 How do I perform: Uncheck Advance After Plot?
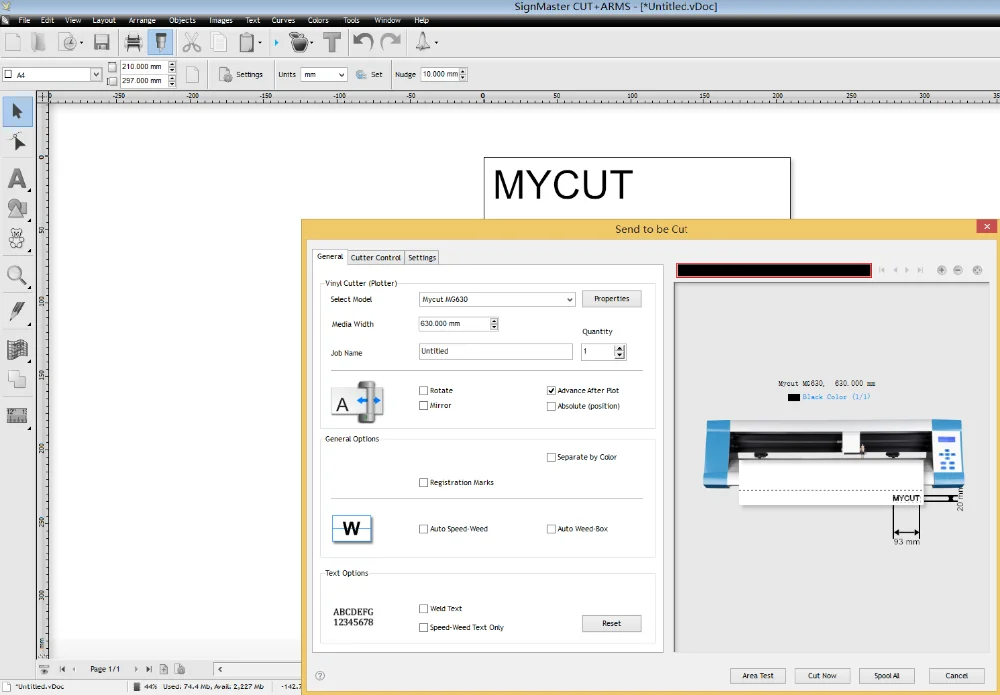point(551,390)
